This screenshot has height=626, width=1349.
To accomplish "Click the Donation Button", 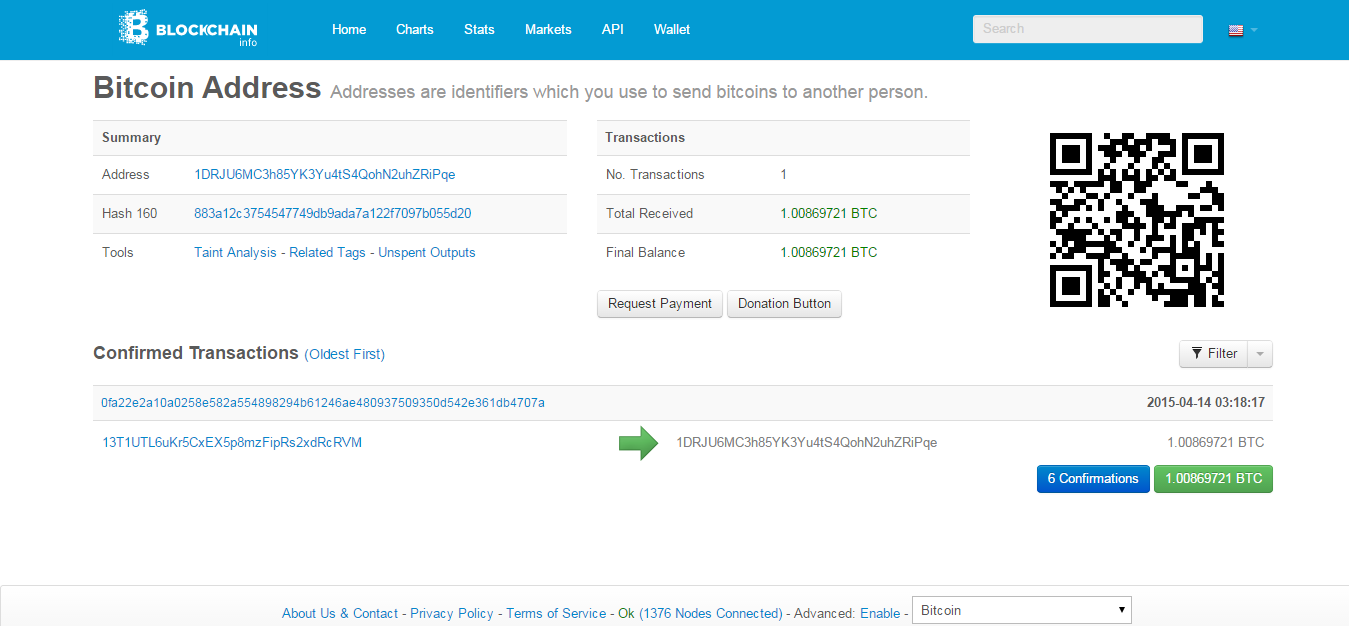I will [784, 304].
